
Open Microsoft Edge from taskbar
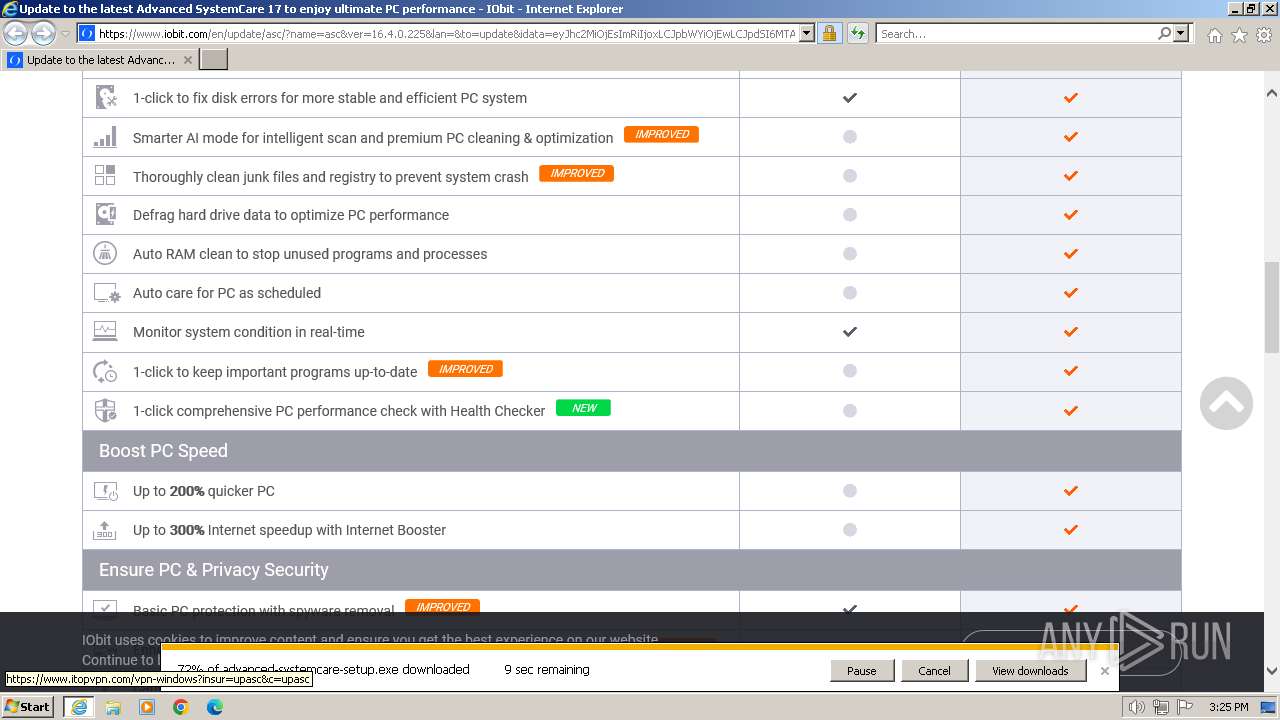[215, 707]
